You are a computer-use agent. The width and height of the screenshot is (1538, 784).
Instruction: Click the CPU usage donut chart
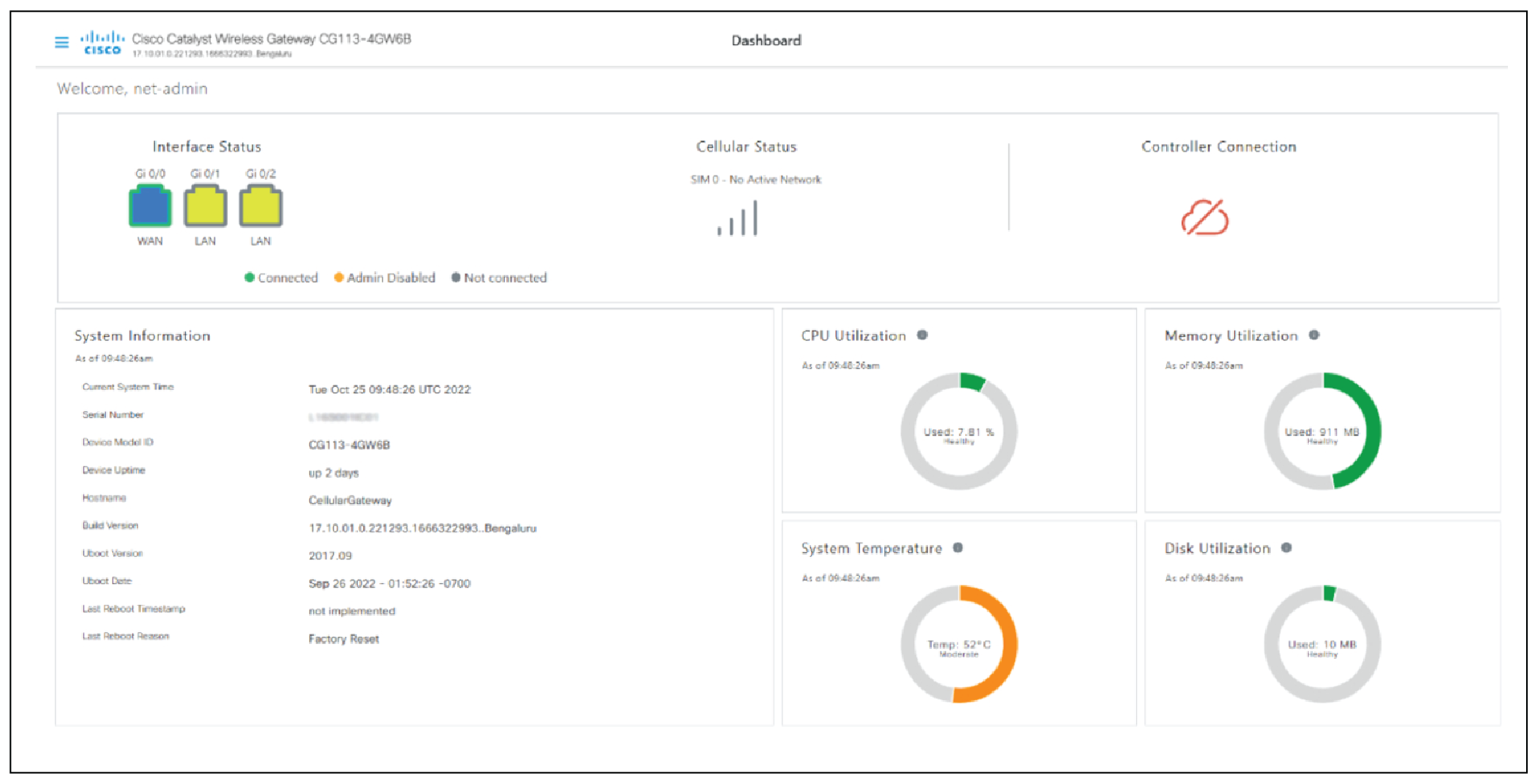[x=959, y=431]
